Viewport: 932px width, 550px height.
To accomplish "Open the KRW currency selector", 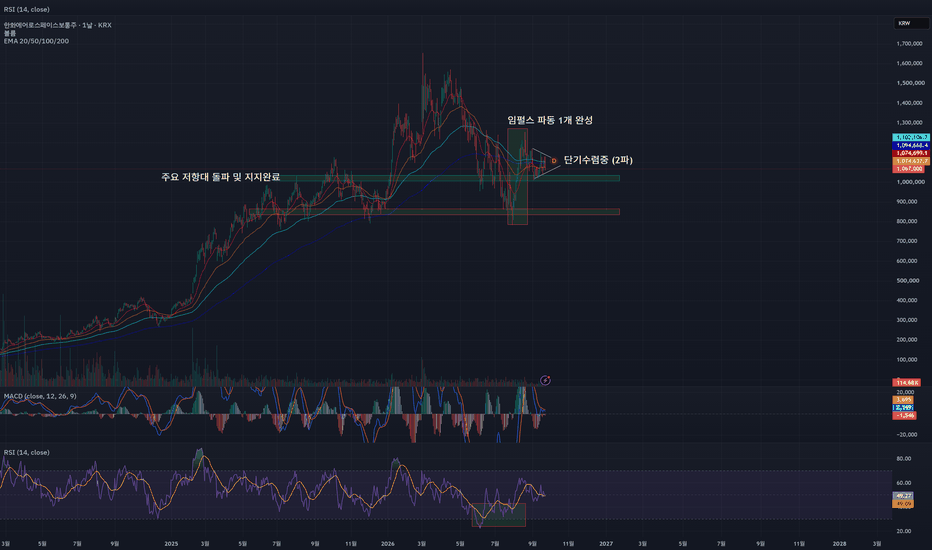I will click(911, 23).
